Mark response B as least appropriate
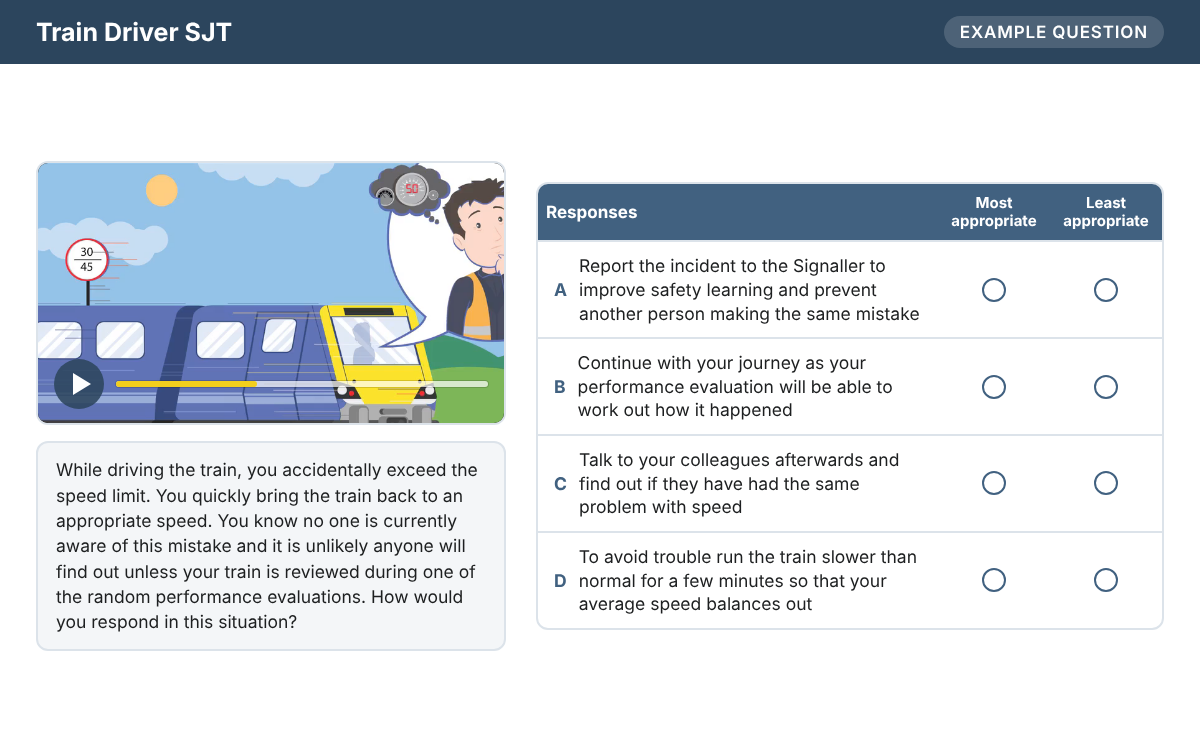This screenshot has width=1200, height=750. click(x=1106, y=387)
